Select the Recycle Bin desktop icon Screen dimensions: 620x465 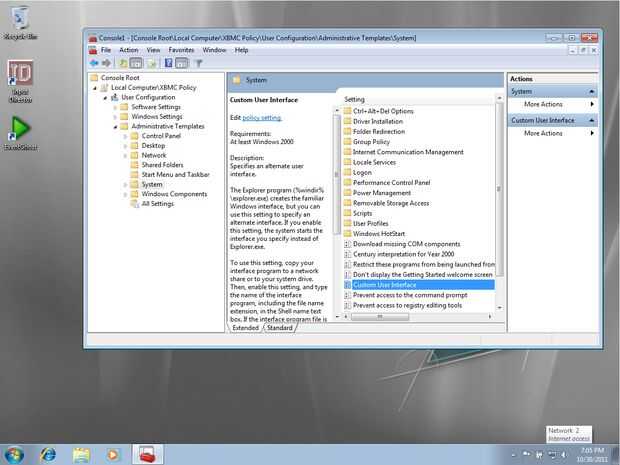point(20,23)
